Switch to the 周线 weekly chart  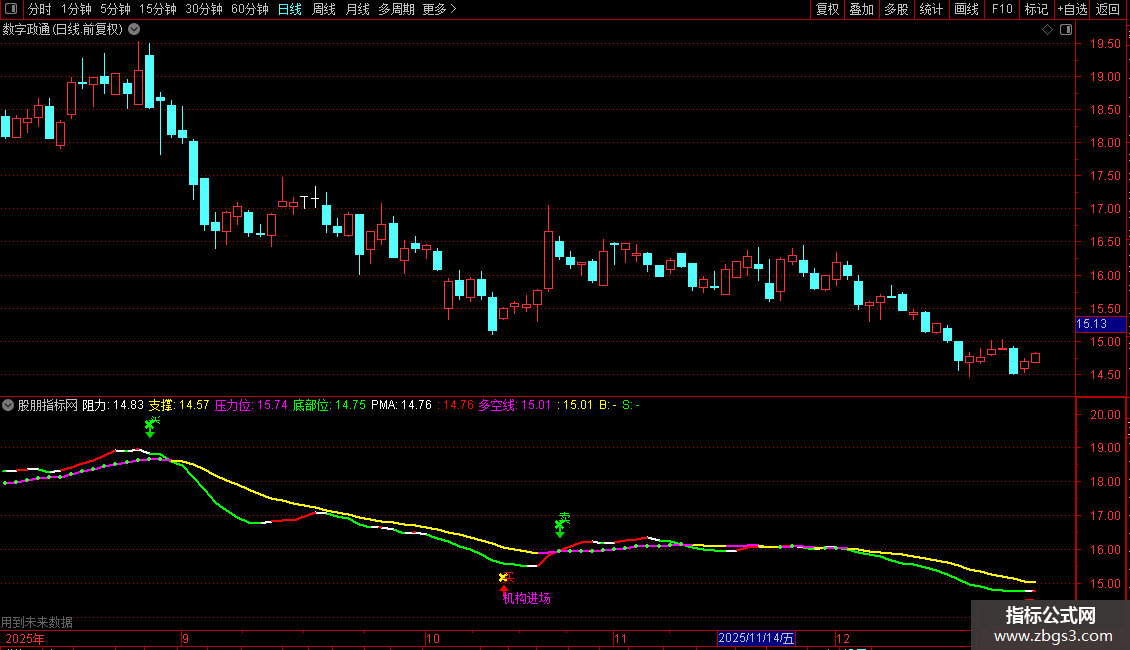tap(324, 9)
